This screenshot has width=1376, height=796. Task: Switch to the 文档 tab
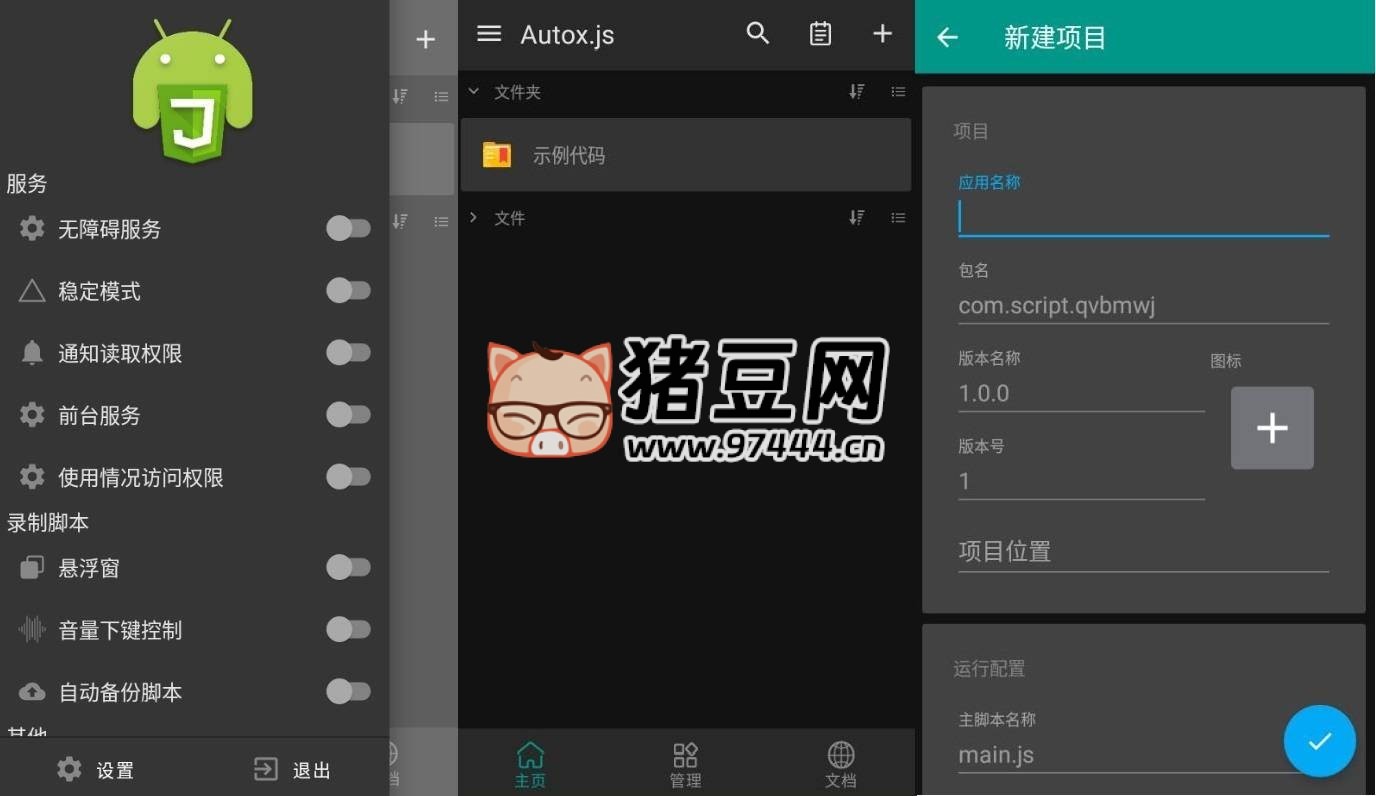tap(841, 765)
